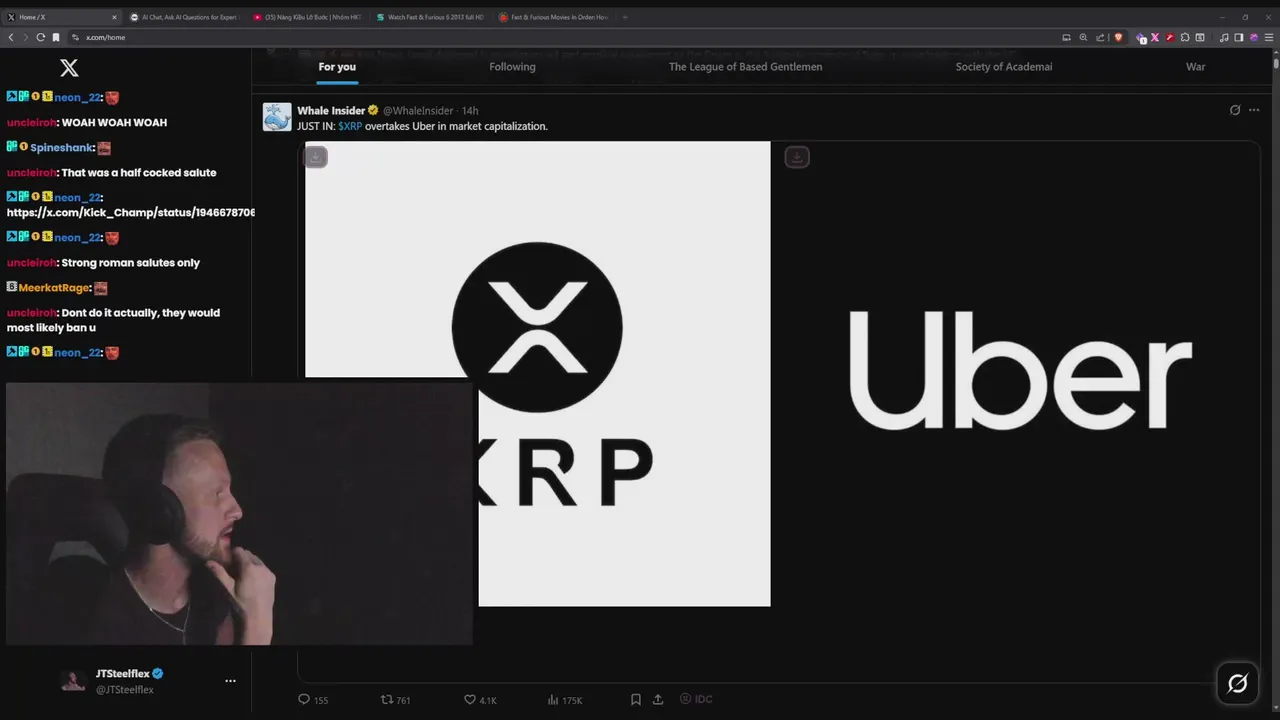
Task: Open the XRP logo image
Action: 538,373
